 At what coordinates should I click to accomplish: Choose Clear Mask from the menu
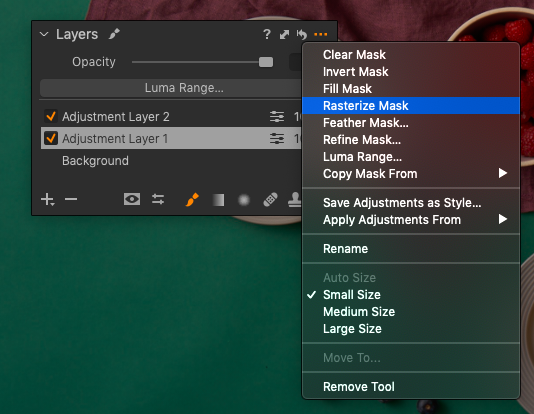pos(411,54)
